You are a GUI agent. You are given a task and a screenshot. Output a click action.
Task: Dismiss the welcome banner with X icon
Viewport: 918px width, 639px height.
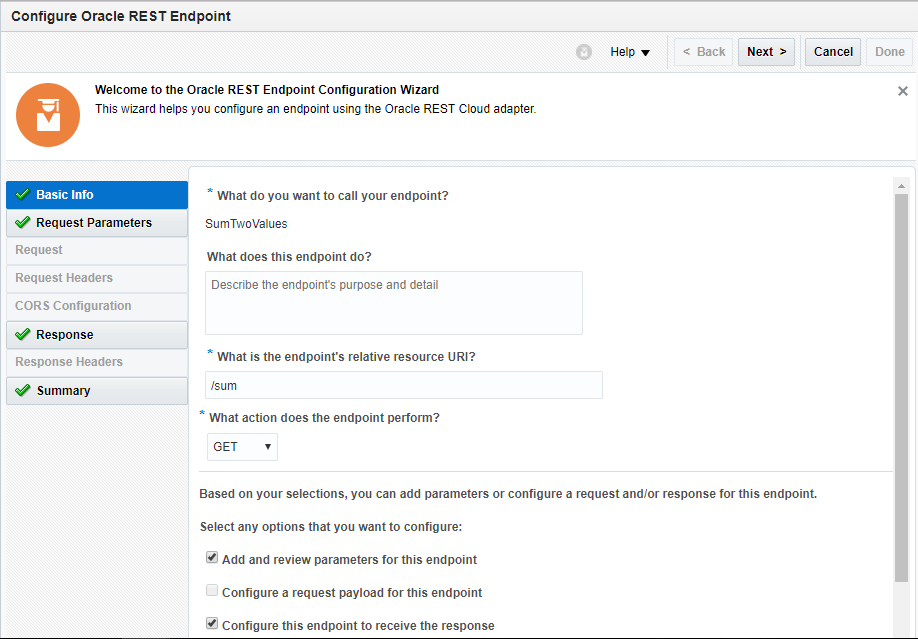pyautogui.click(x=903, y=91)
